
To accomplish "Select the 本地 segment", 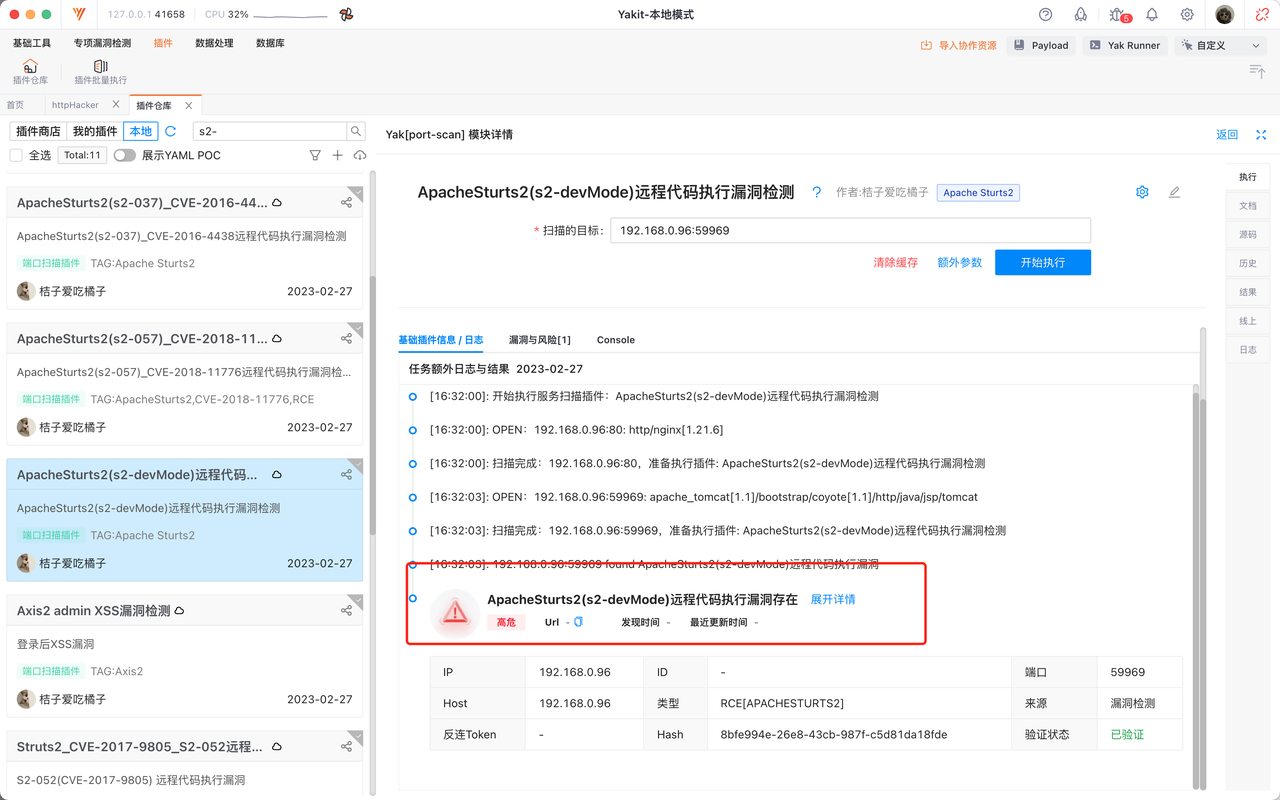I will tap(141, 131).
